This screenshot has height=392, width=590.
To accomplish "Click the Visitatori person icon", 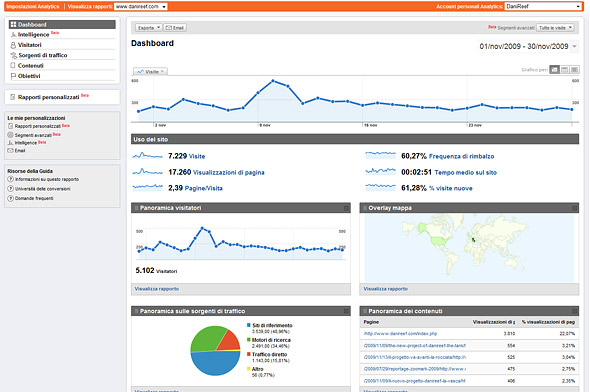I will click(x=13, y=45).
